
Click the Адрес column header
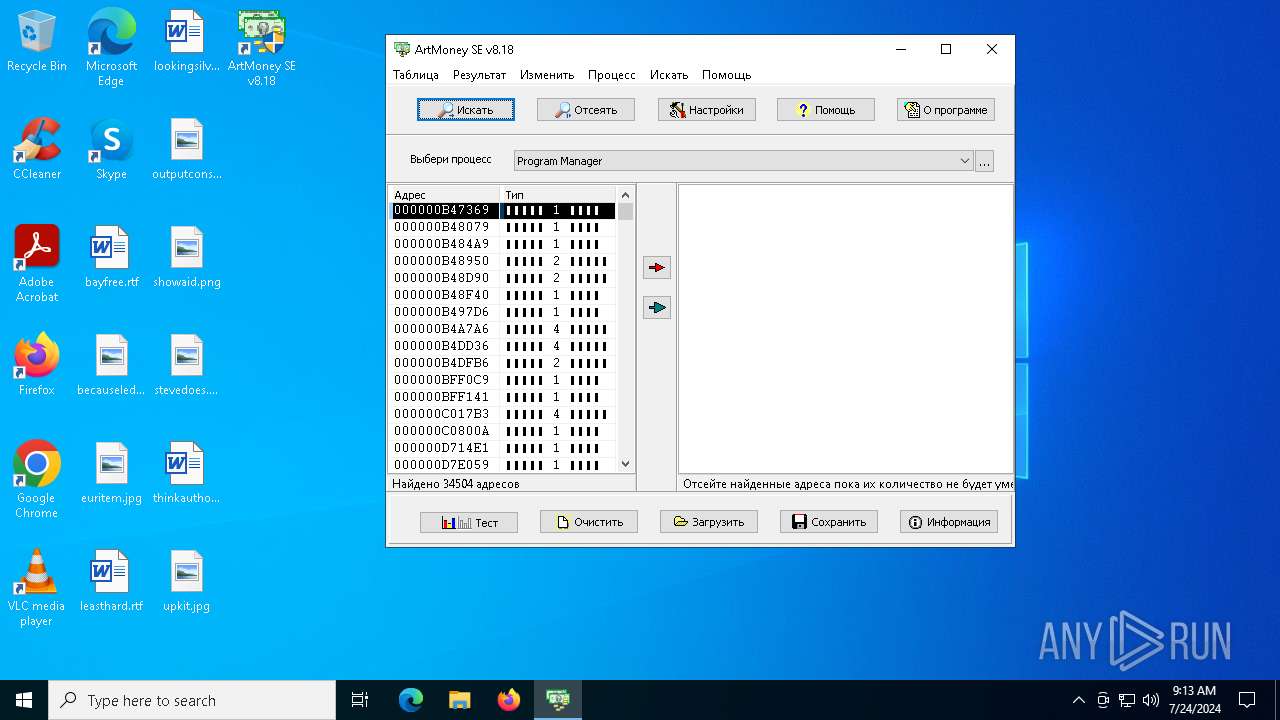[x=444, y=195]
